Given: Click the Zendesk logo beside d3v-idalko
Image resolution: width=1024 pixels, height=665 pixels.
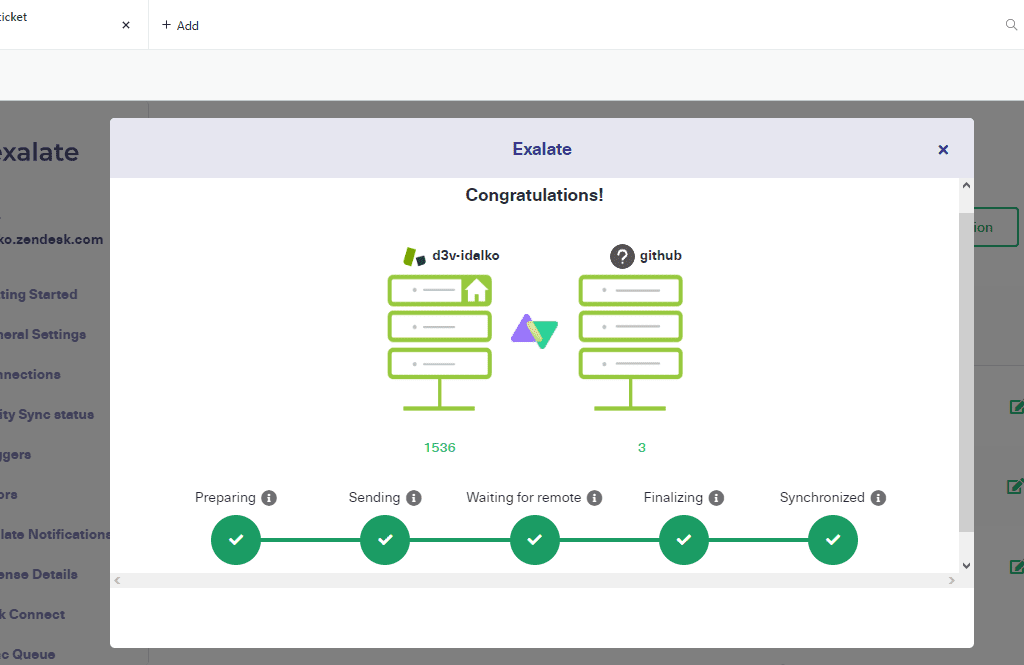Looking at the screenshot, I should tap(414, 256).
